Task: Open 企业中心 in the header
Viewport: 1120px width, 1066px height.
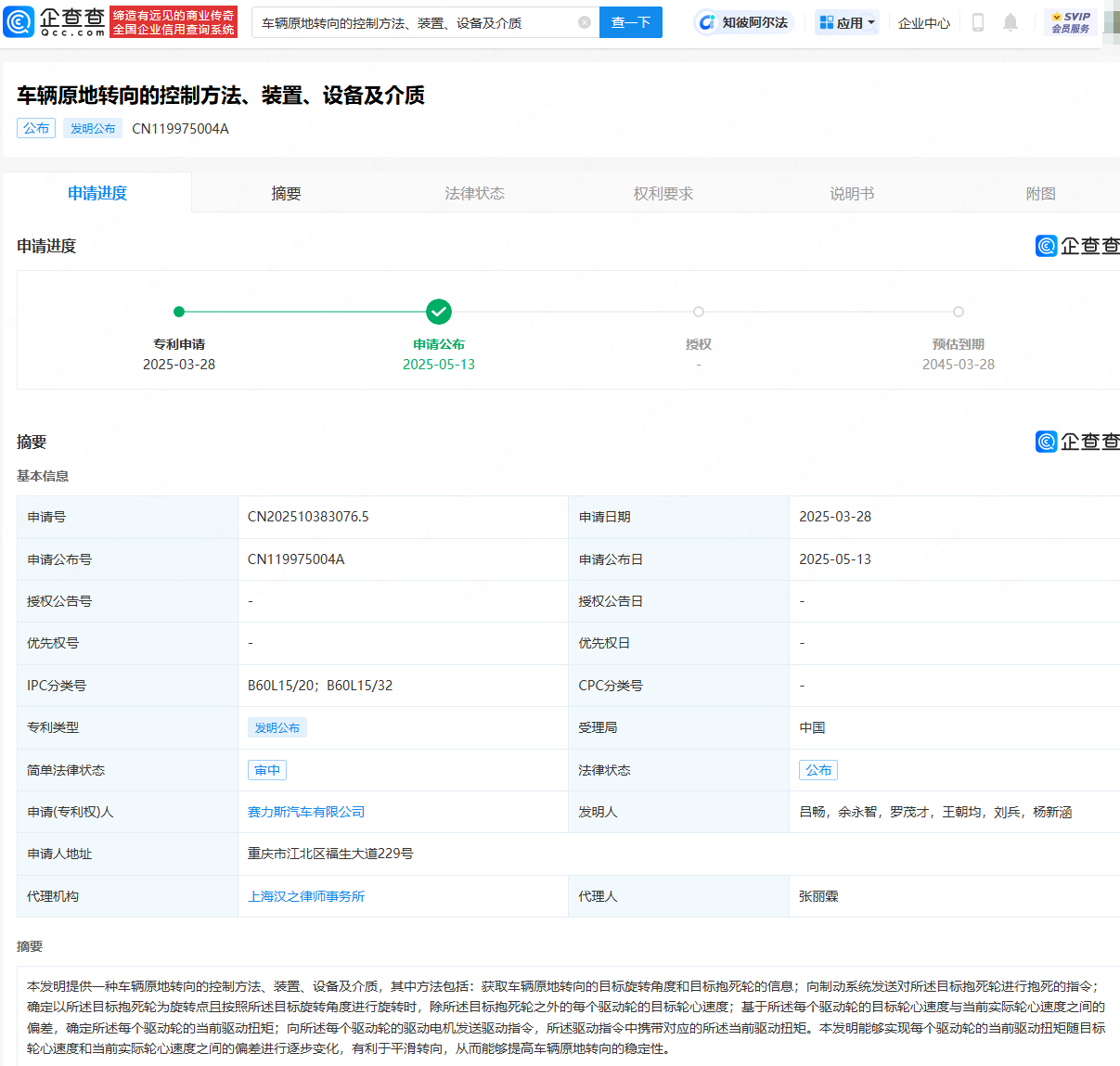Action: tap(924, 22)
